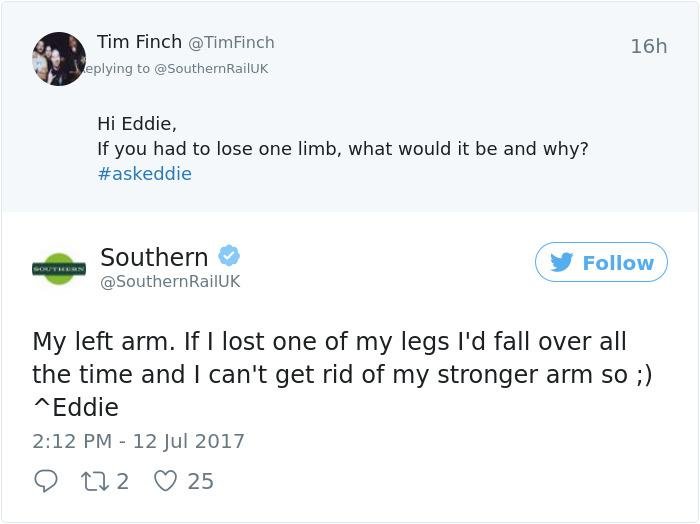Click @SouthernRailUK in the replying-to line

click(x=210, y=68)
